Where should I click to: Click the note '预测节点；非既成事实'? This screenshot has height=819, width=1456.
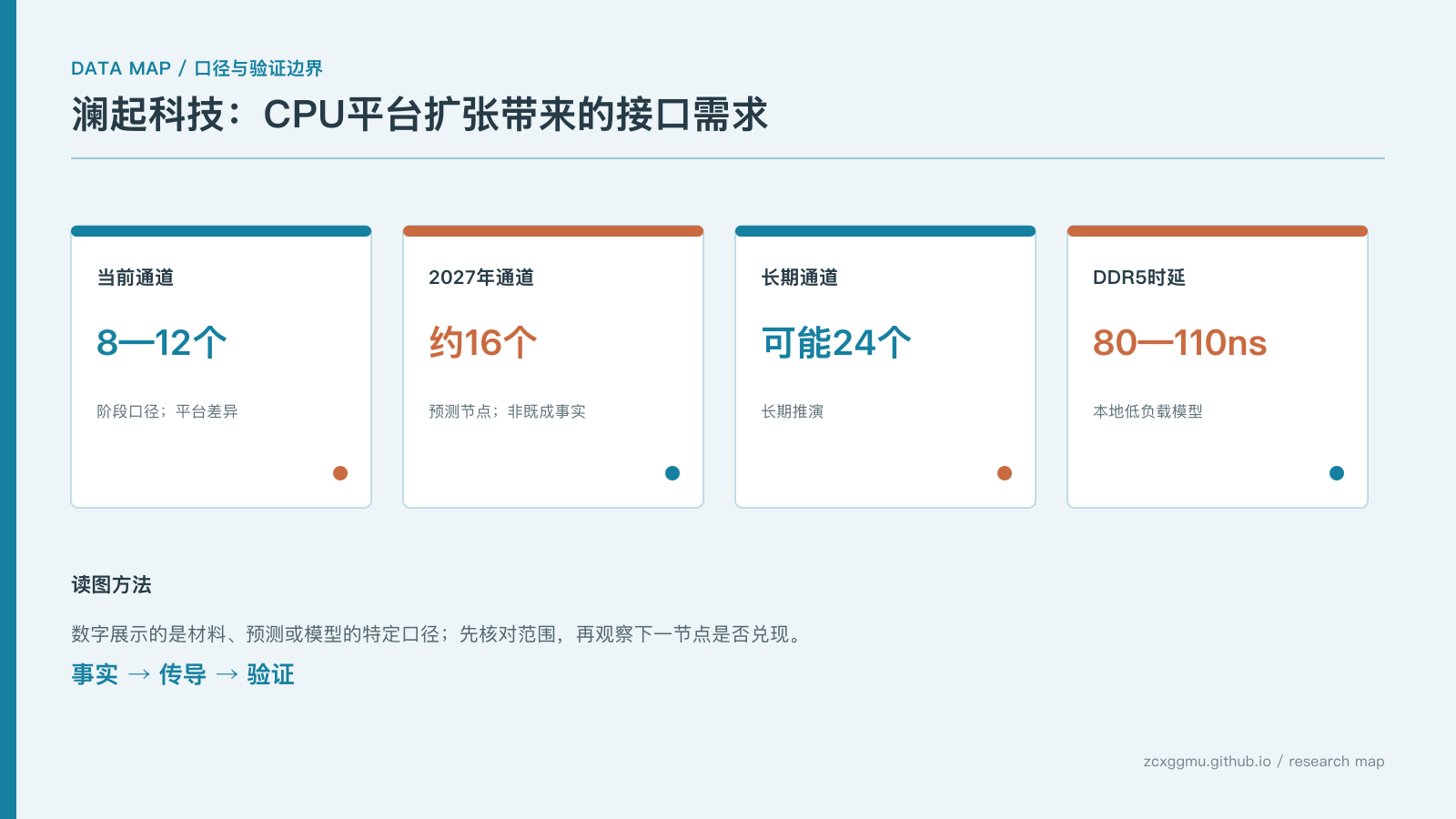pyautogui.click(x=508, y=411)
